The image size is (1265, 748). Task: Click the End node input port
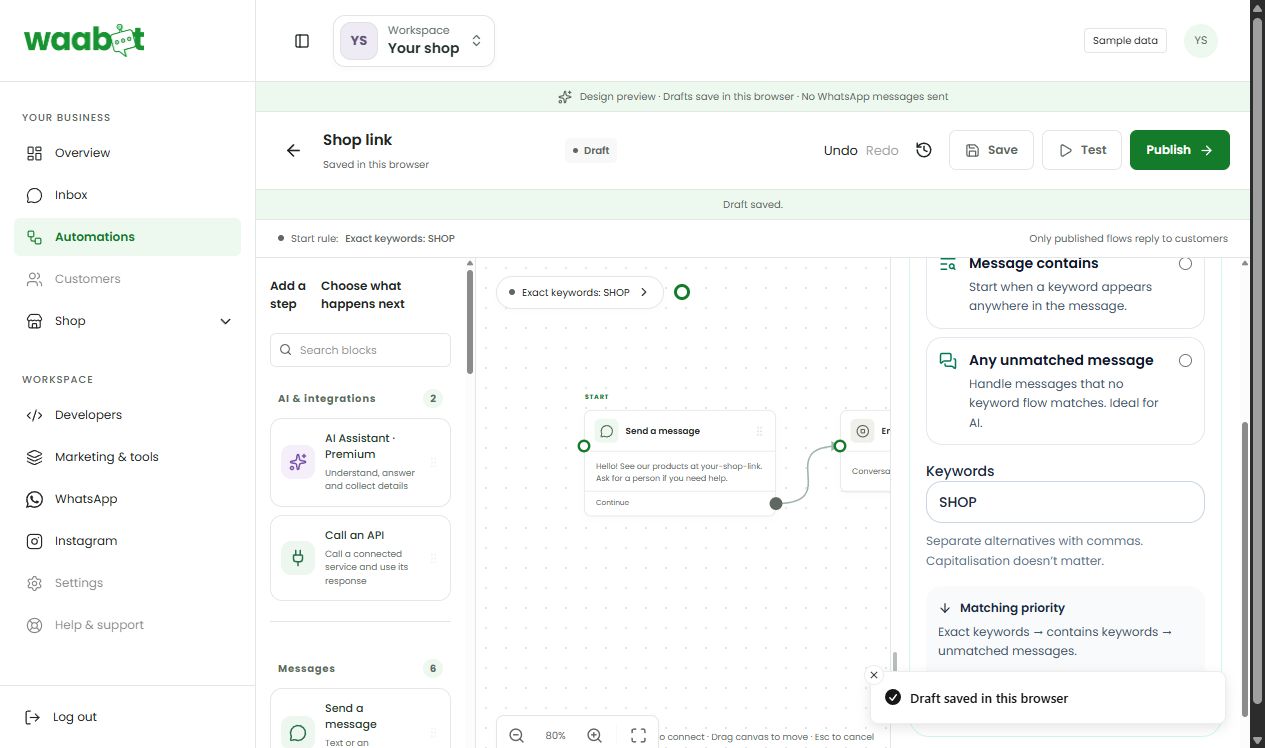pyautogui.click(x=840, y=446)
